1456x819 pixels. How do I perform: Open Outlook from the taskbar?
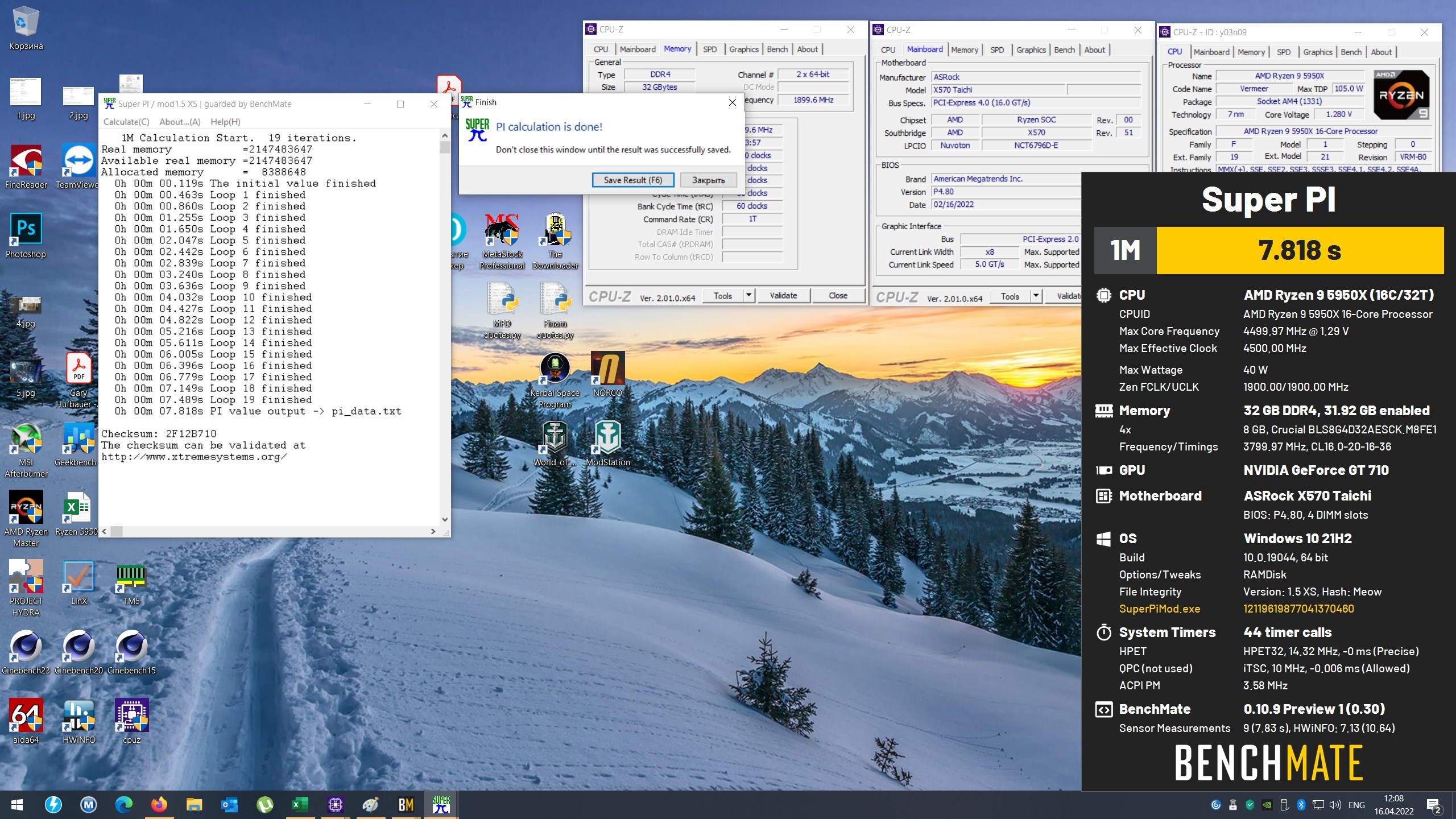230,805
